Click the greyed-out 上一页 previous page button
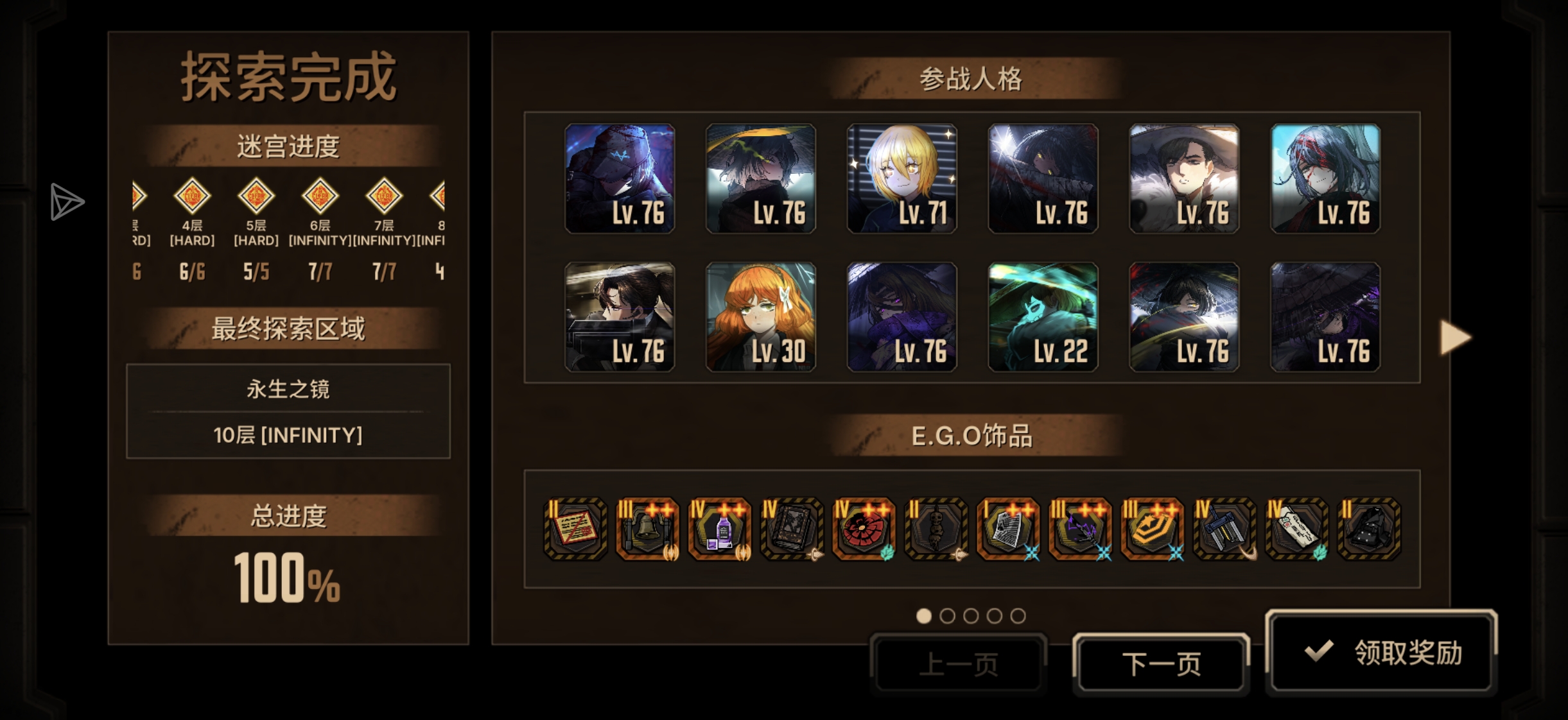 (958, 664)
